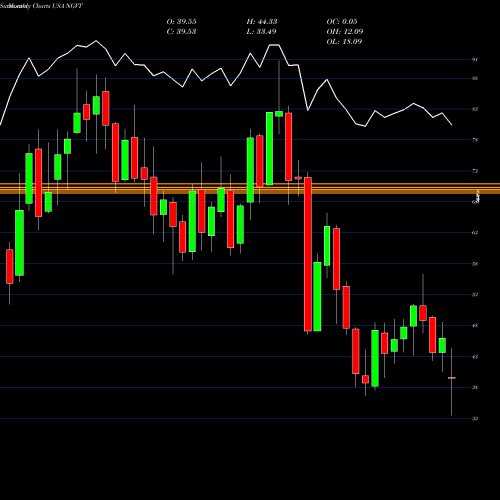Image resolution: width=500 pixels, height=500 pixels.
Task: Click the orange horizontal support band
Action: tap(250, 188)
